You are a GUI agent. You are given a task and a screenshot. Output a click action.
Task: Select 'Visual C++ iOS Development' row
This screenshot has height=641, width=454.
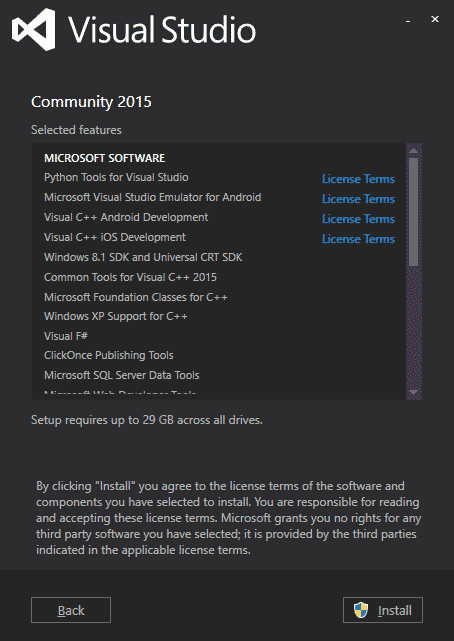(x=115, y=238)
